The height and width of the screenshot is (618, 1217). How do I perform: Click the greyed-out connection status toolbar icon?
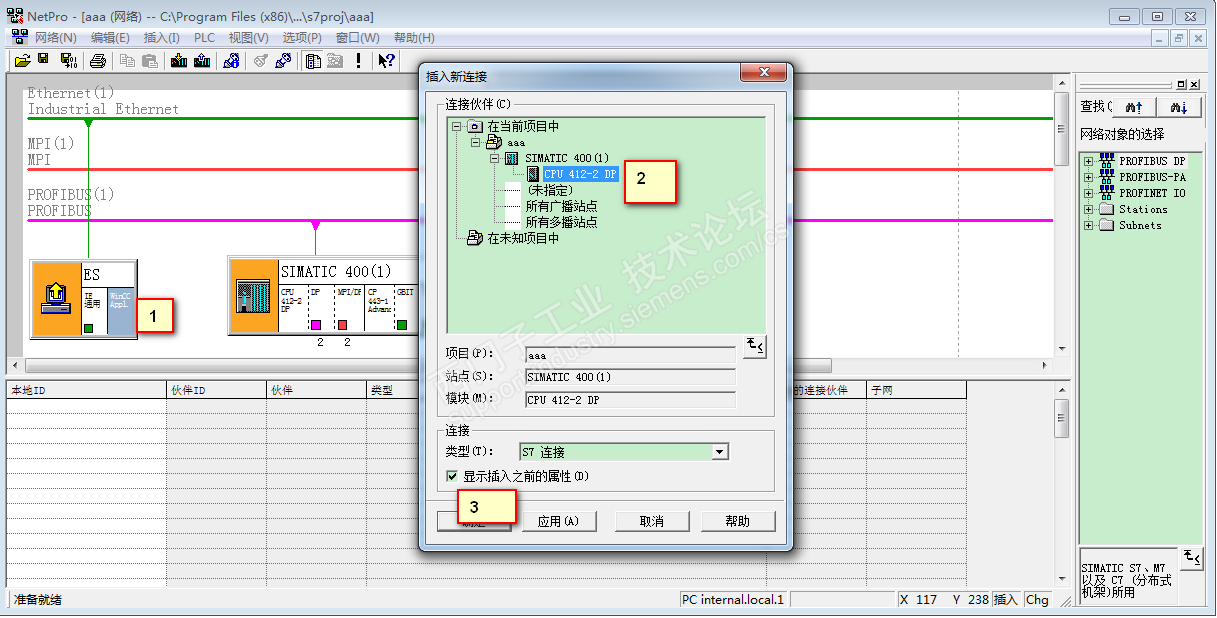click(x=261, y=61)
